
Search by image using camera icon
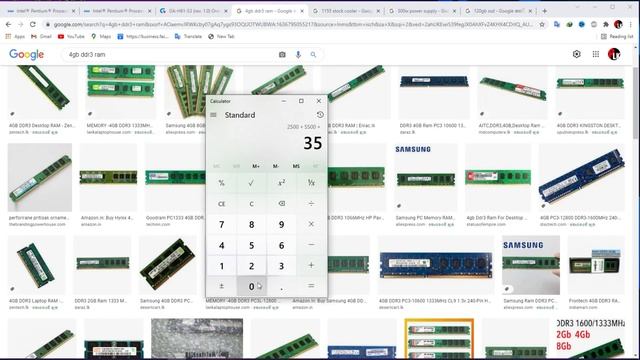coord(282,54)
